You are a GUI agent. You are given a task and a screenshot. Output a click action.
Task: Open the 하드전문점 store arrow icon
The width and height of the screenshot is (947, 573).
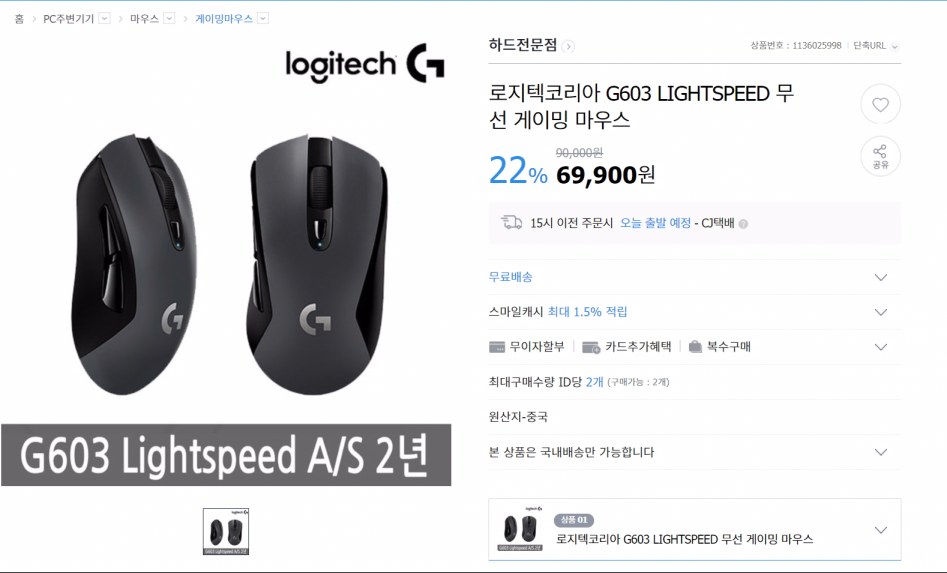[568, 46]
